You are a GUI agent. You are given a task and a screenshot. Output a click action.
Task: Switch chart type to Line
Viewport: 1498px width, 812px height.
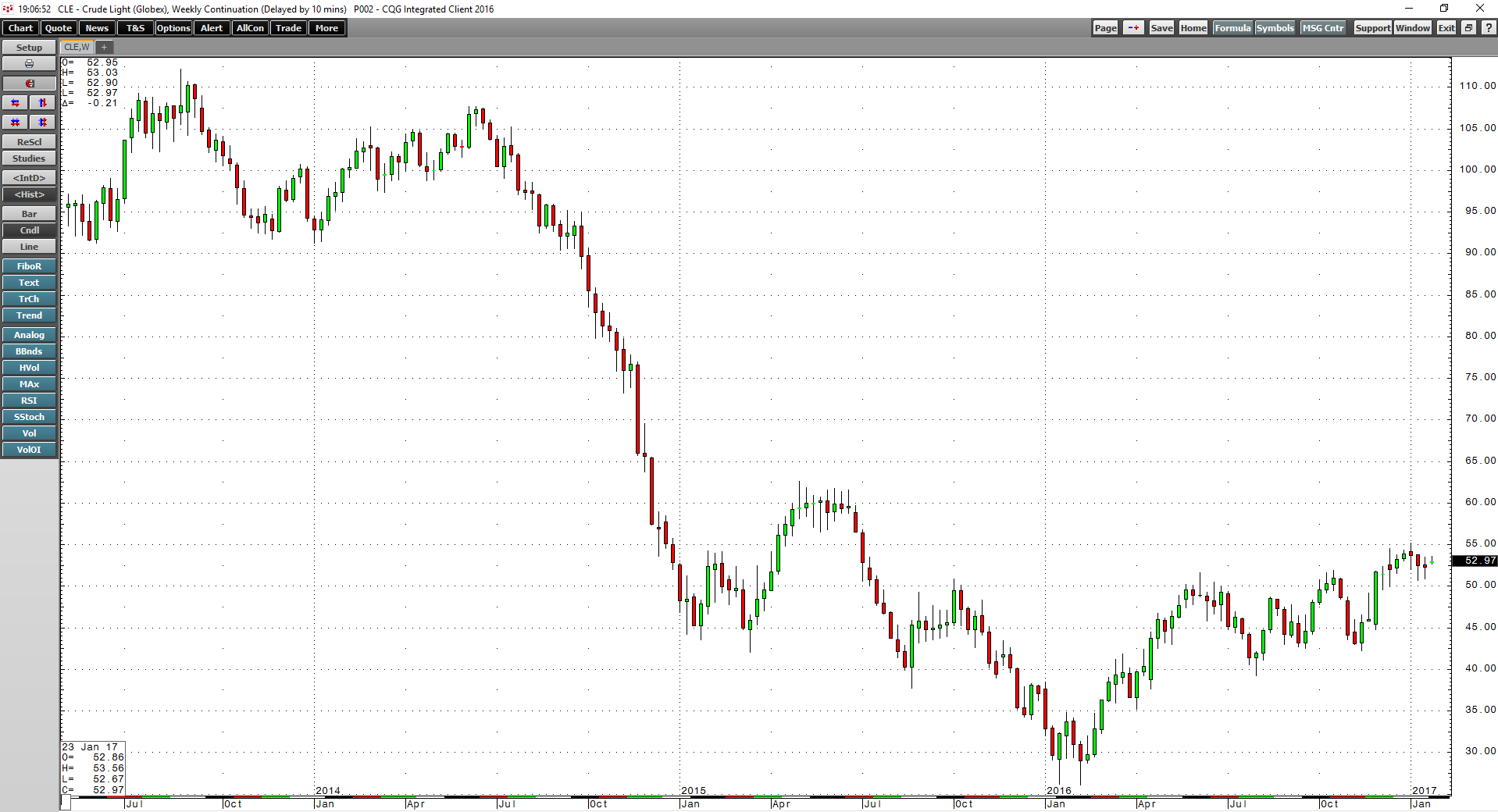[29, 247]
